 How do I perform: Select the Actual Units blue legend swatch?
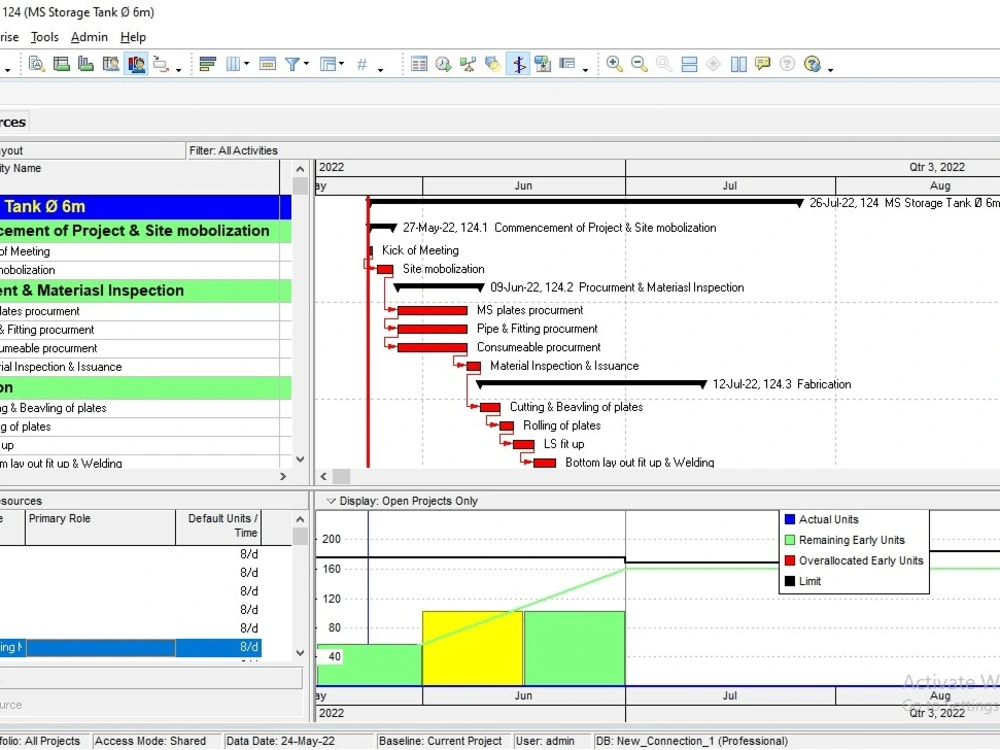pyautogui.click(x=790, y=519)
